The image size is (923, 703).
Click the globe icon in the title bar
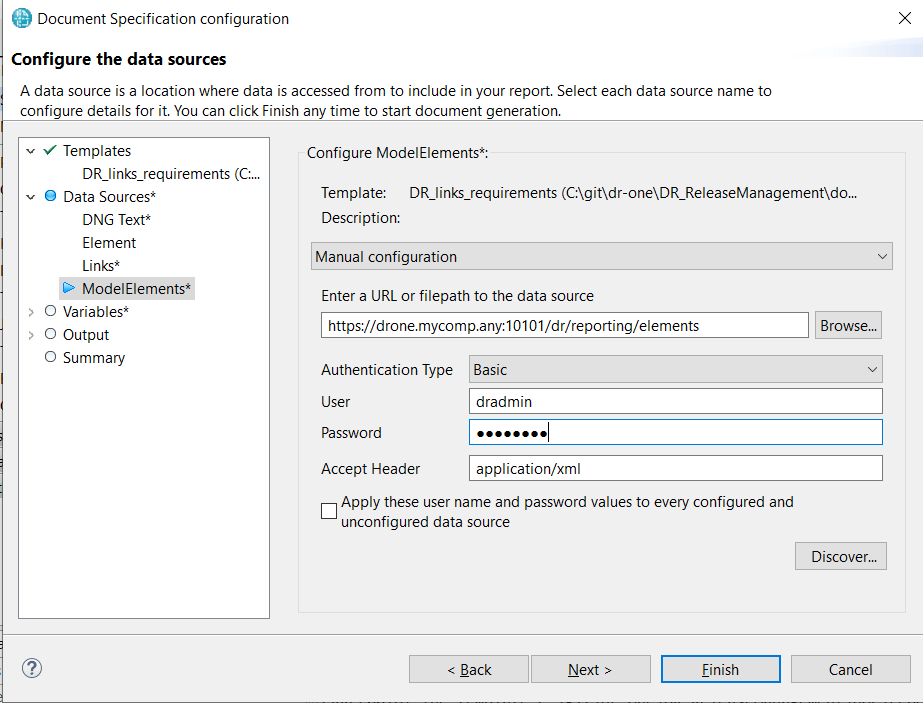[21, 19]
